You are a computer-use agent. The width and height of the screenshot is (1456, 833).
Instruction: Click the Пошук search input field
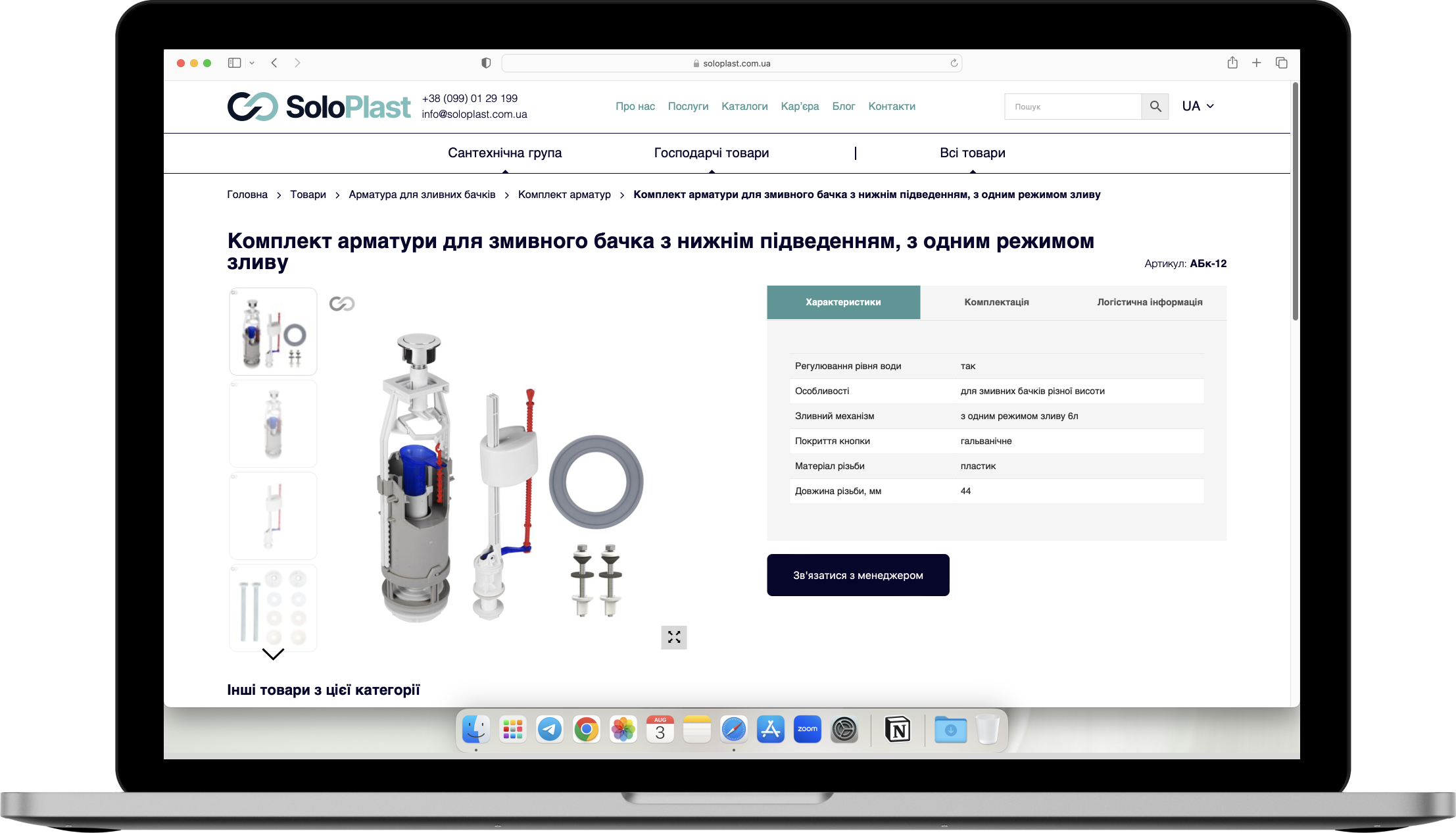1072,107
